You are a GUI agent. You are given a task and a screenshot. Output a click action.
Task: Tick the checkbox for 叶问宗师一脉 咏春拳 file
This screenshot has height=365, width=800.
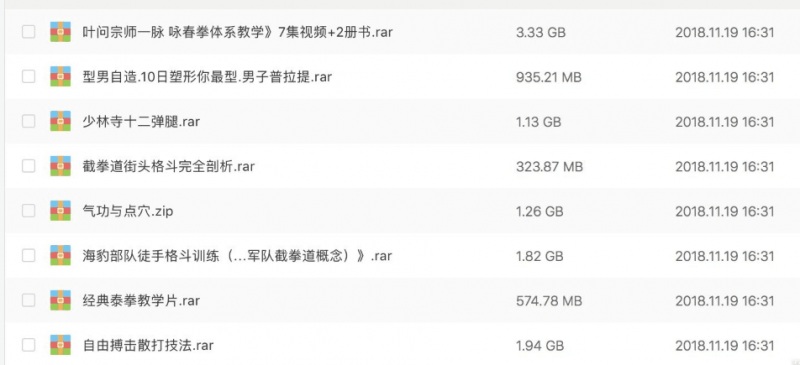[29, 32]
